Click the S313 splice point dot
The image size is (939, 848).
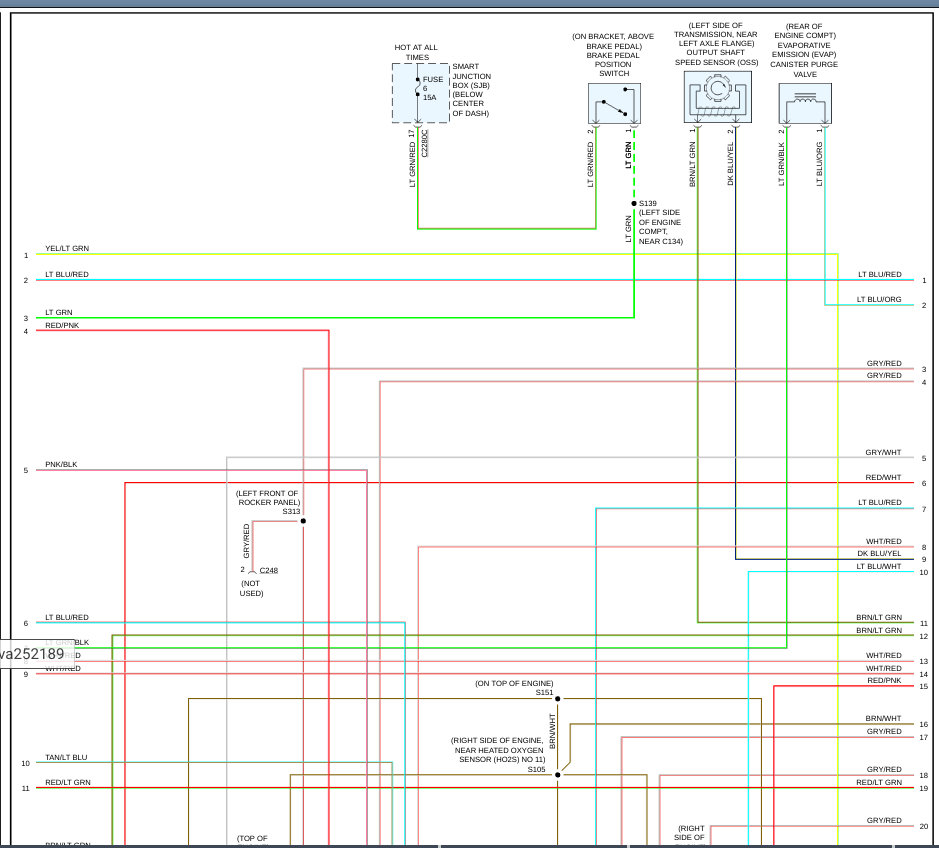tap(303, 521)
